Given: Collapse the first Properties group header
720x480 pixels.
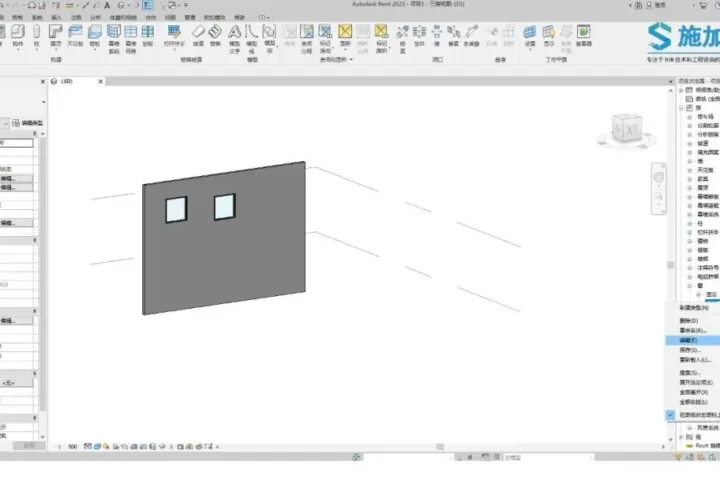Looking at the screenshot, I should click(35, 134).
